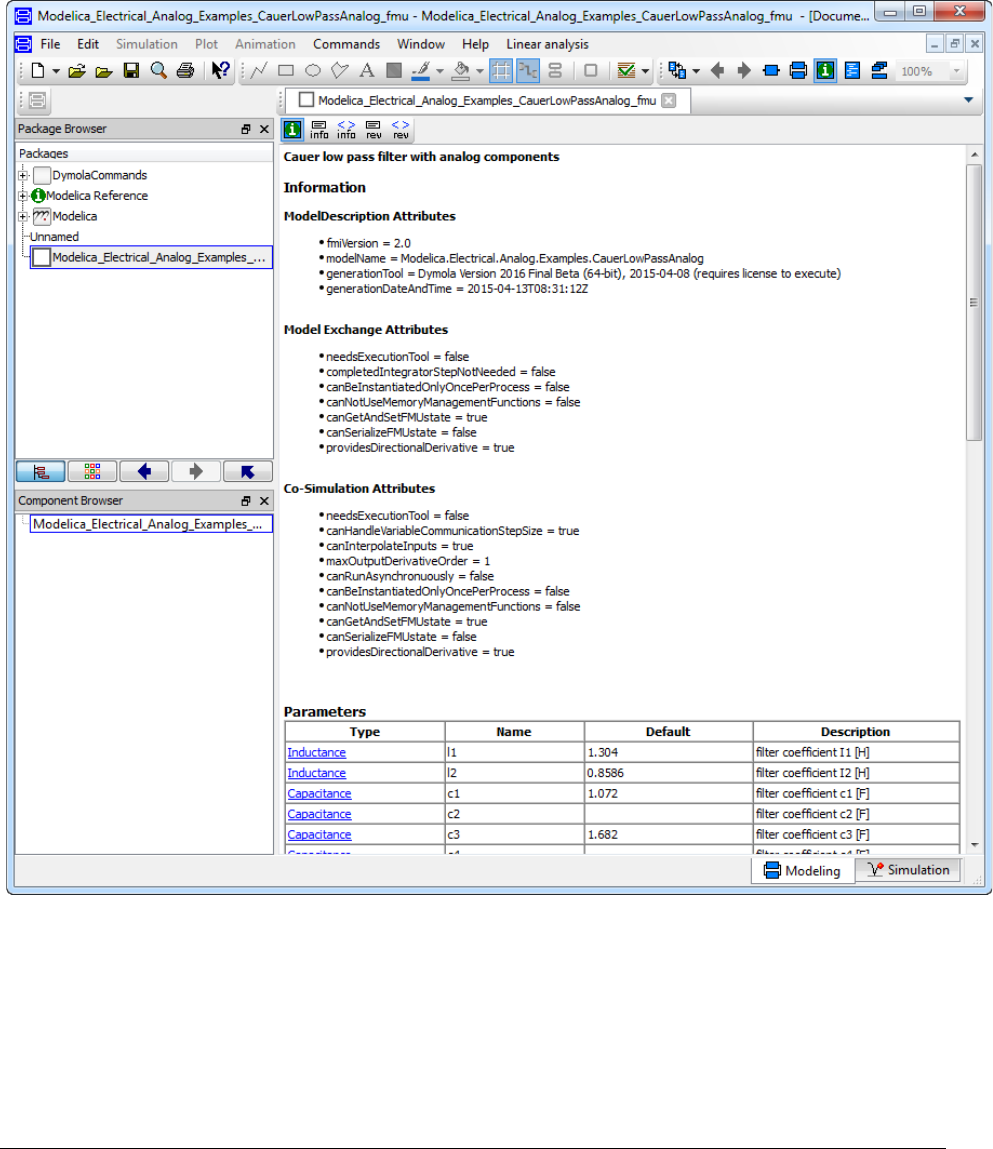Viewport: 993px width, 1149px height.
Task: Undock the Component Browser panel
Action: [x=246, y=501]
